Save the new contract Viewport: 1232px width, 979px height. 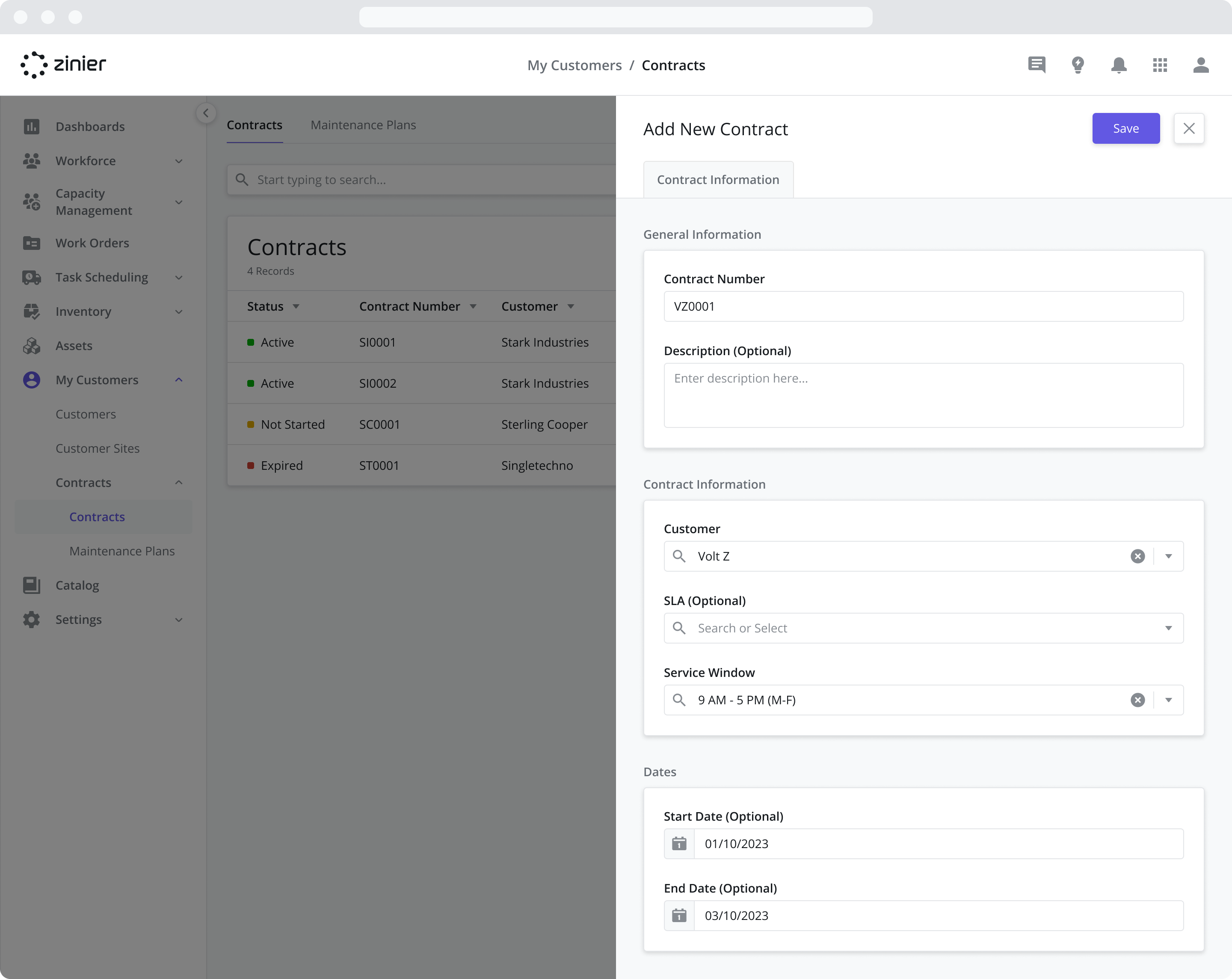coord(1125,128)
